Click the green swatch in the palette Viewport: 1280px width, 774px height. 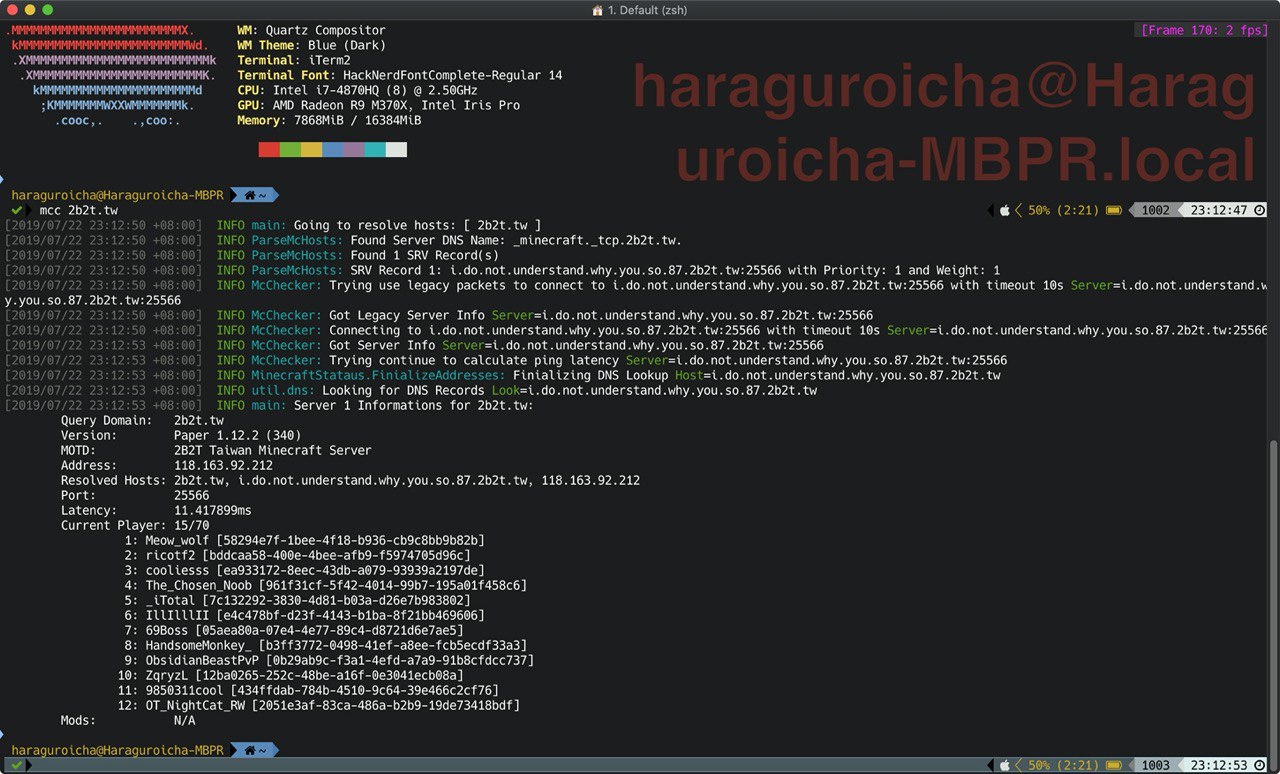pyautogui.click(x=290, y=149)
